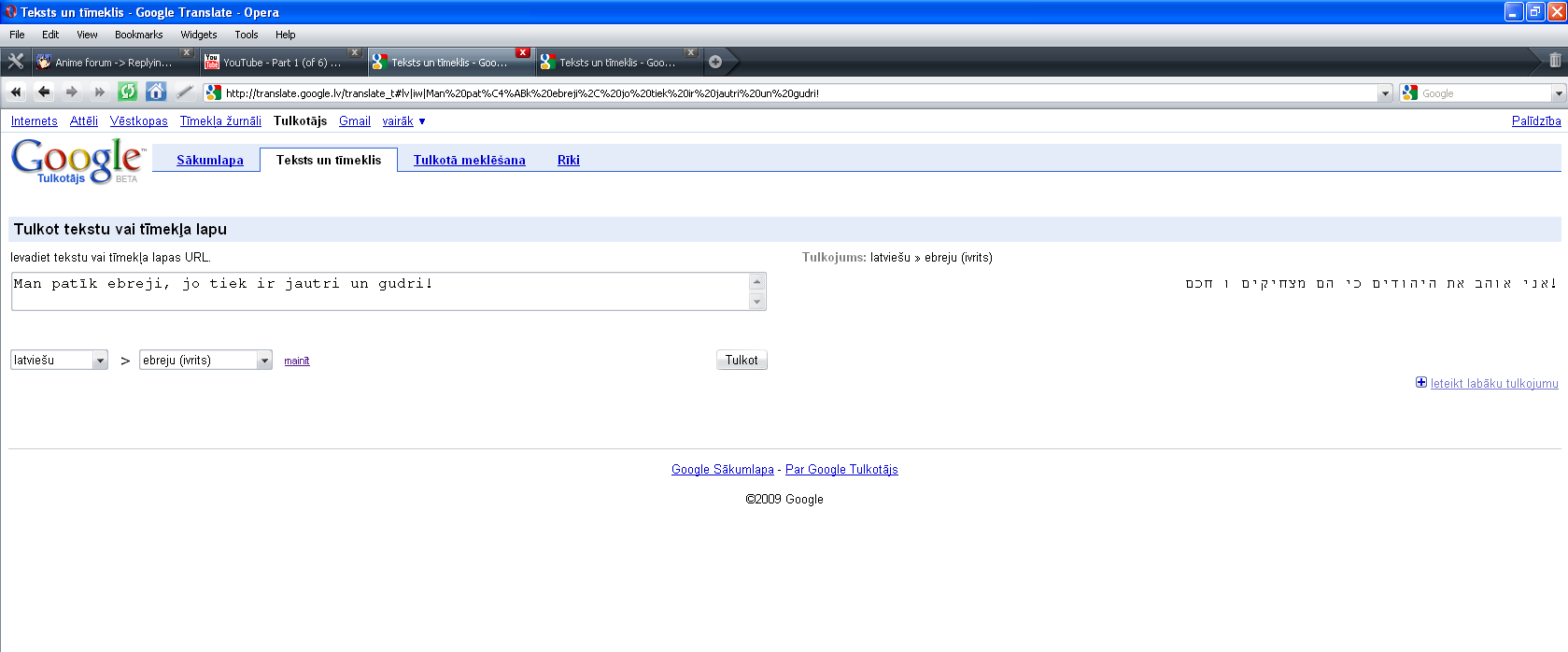Open the Help menu
Viewport: 1568px width, 652px height.
point(286,35)
